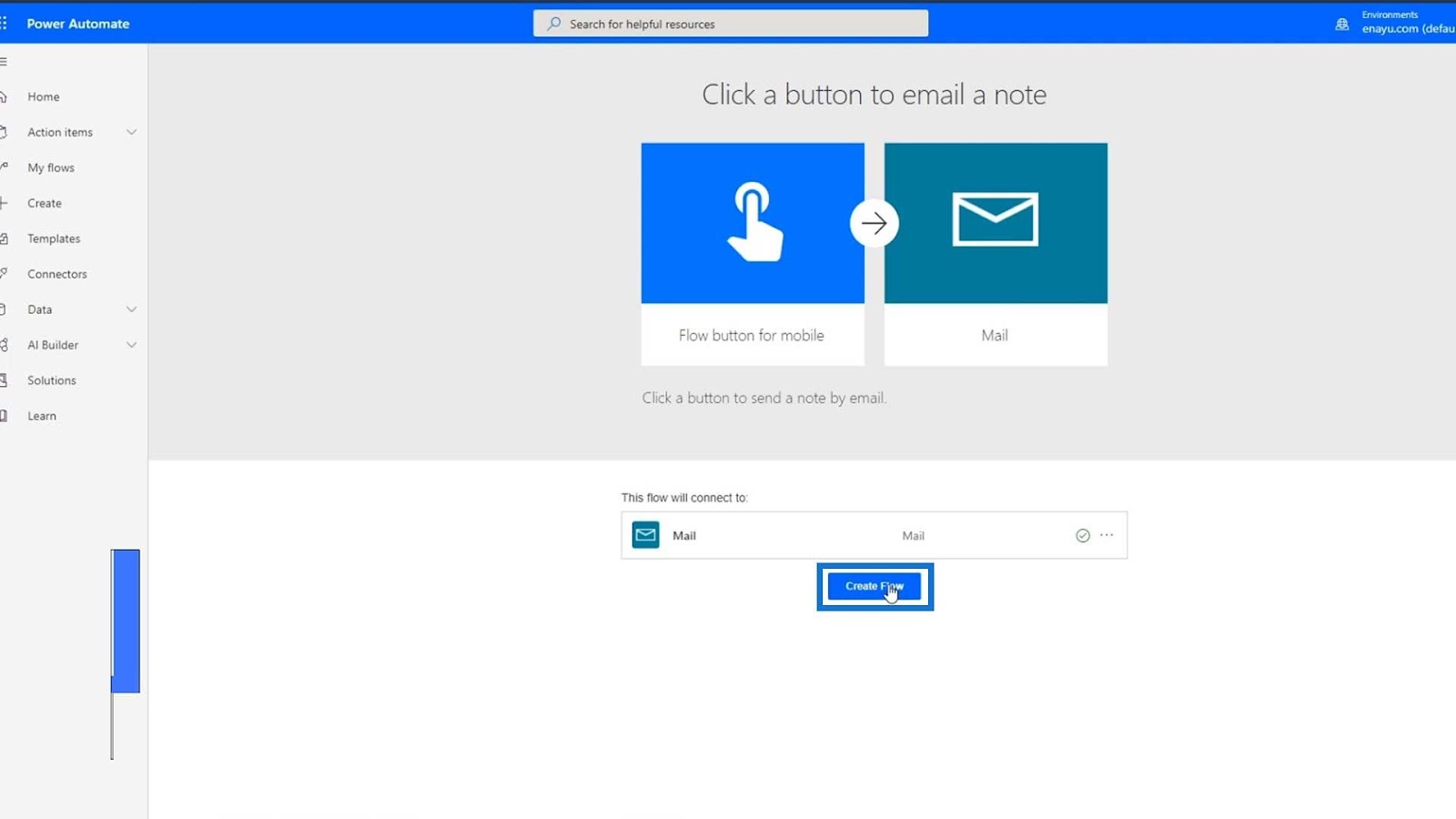Open the app launcher waffle icon
The height and width of the screenshot is (819, 1456).
click(4, 24)
